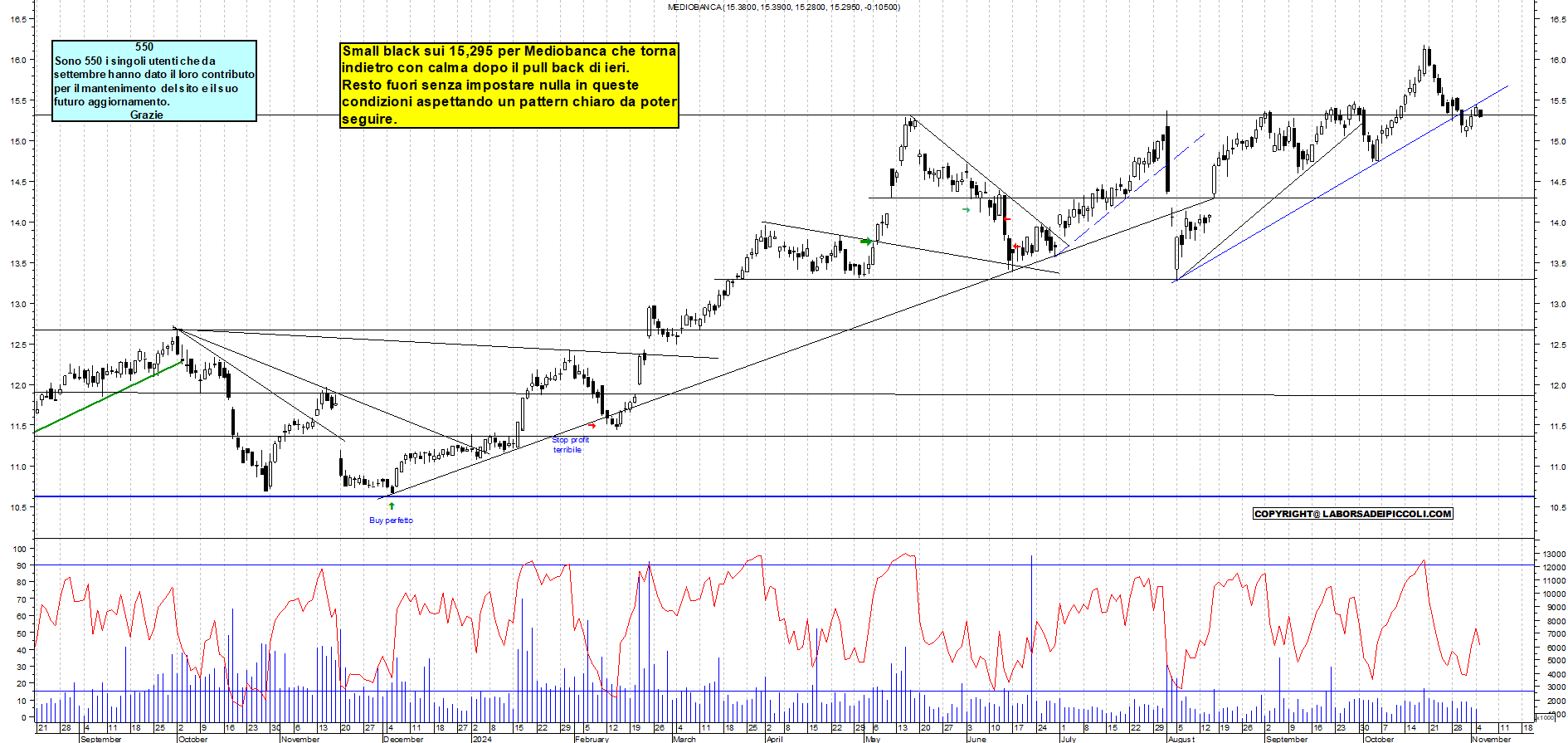Click the 'April' month label
Image resolution: width=1568 pixels, height=743 pixels.
(x=774, y=739)
